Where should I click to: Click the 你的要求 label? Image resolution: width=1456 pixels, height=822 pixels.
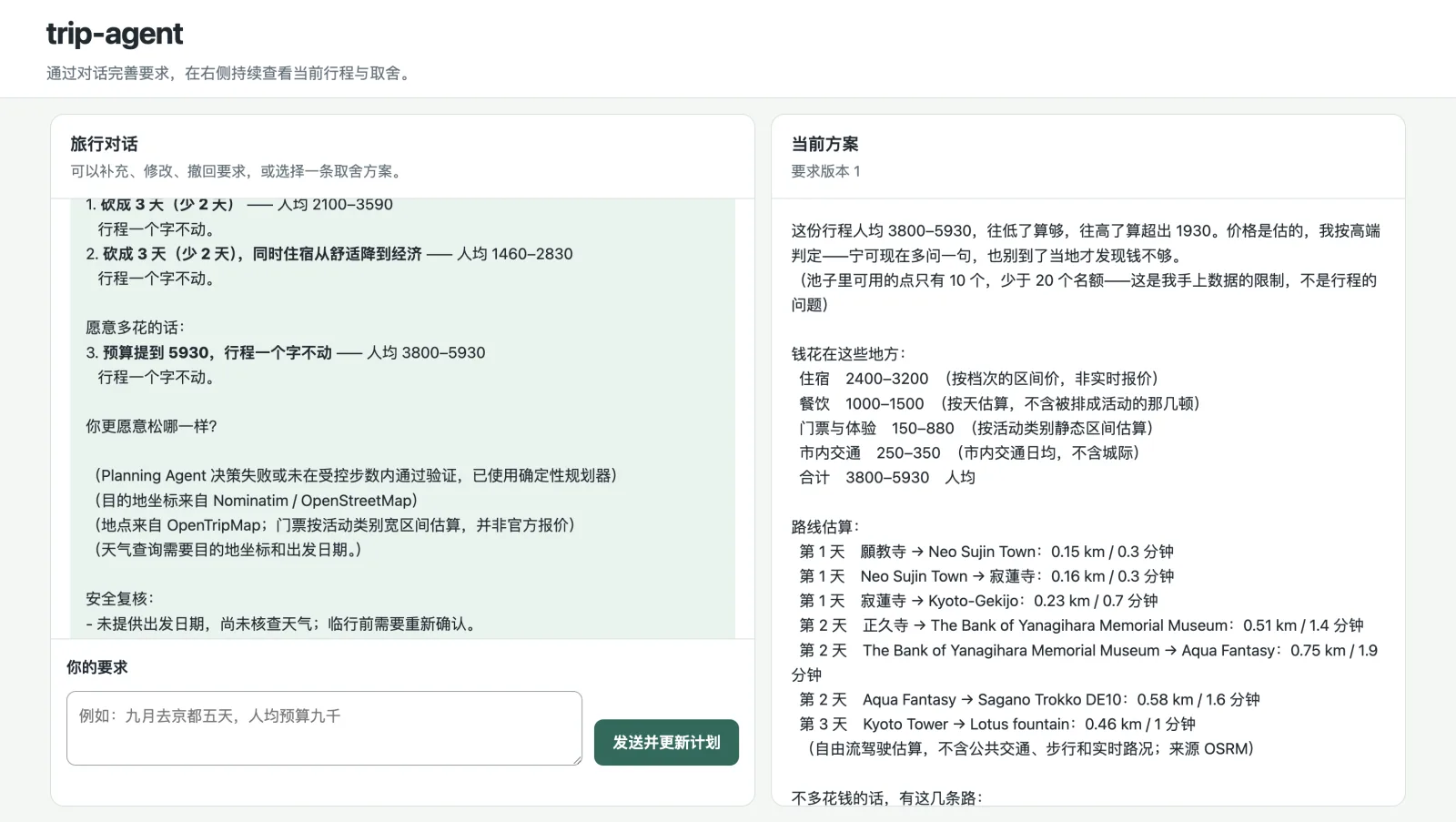tap(96, 667)
